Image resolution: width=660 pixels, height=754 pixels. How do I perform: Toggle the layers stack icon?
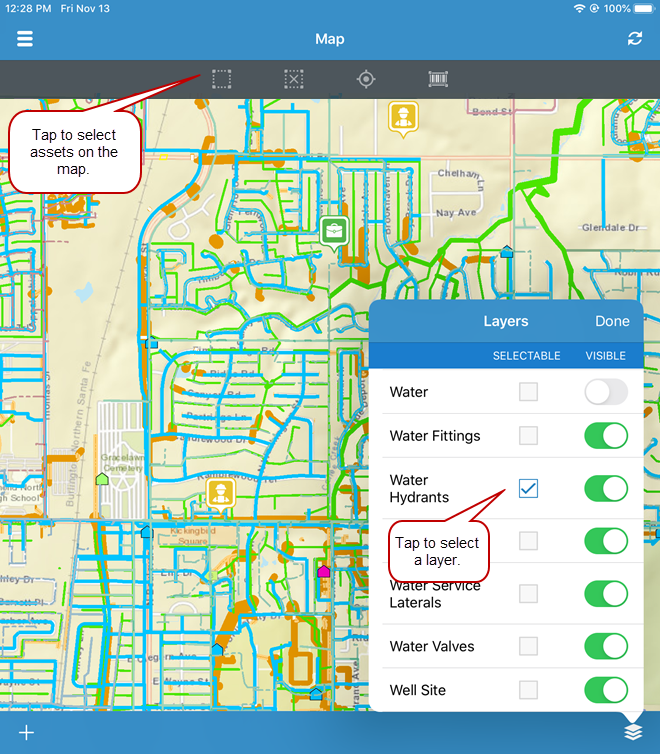tap(632, 732)
